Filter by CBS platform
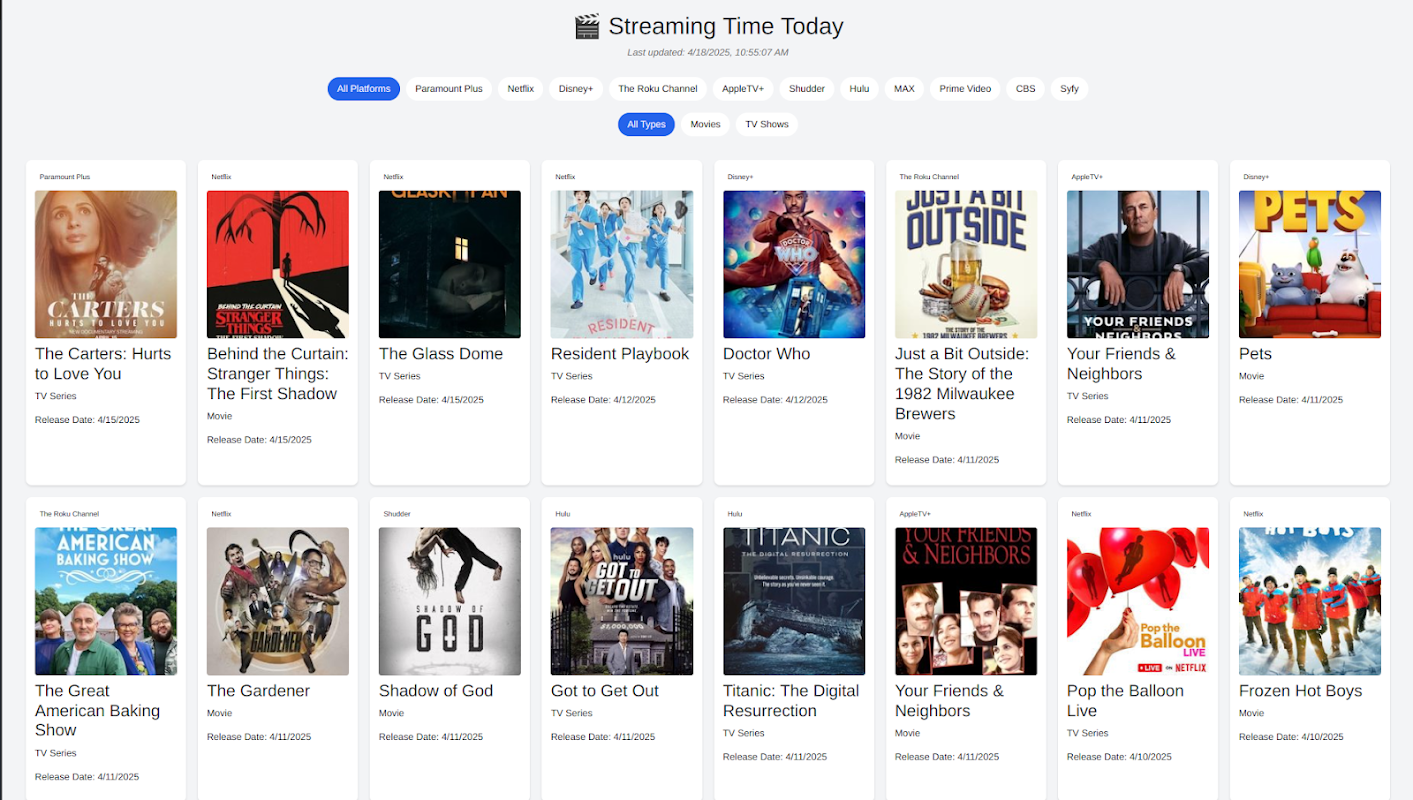This screenshot has width=1413, height=800. pyautogui.click(x=1026, y=89)
